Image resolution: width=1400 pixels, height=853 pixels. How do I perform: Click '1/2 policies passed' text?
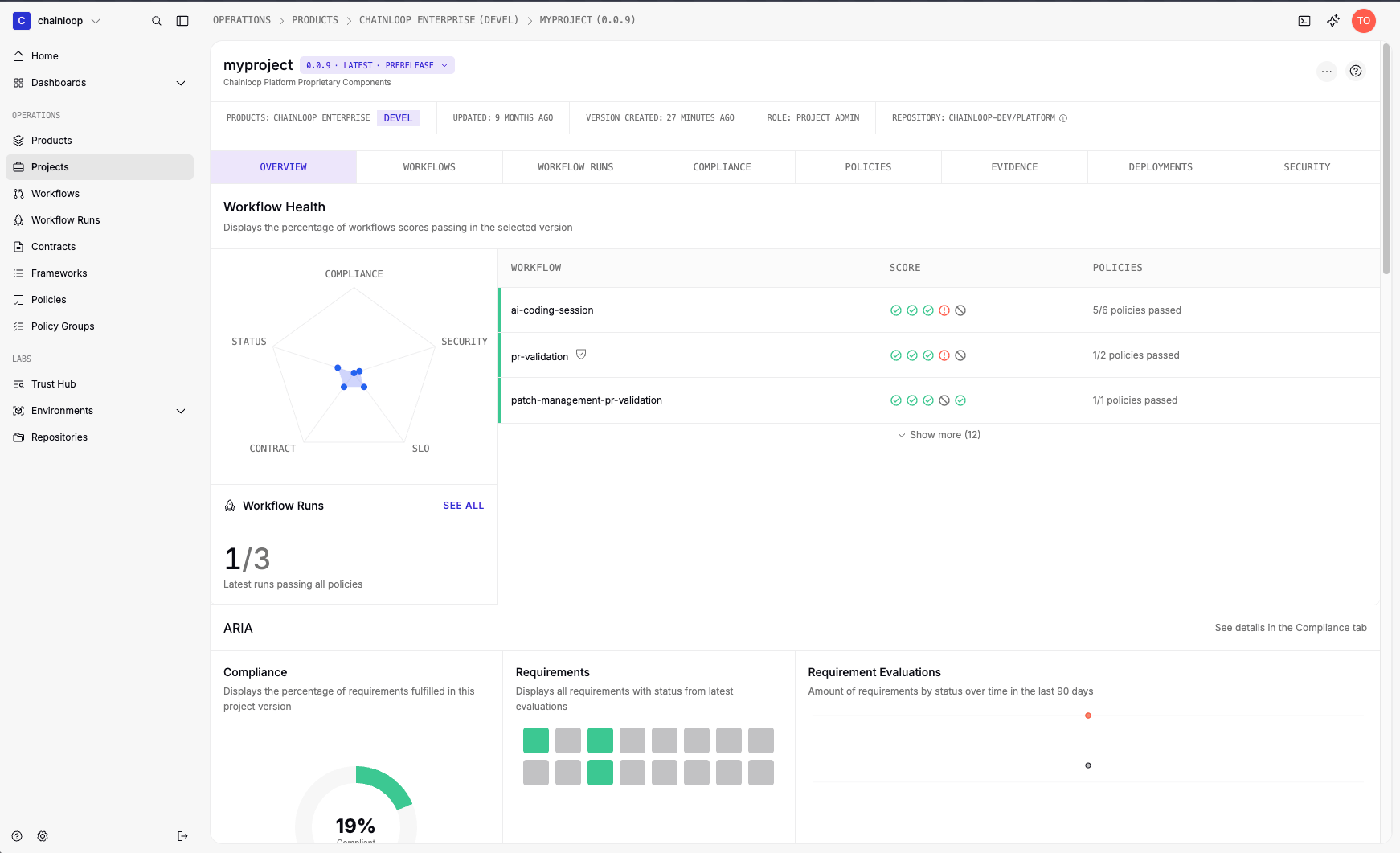(x=1136, y=355)
